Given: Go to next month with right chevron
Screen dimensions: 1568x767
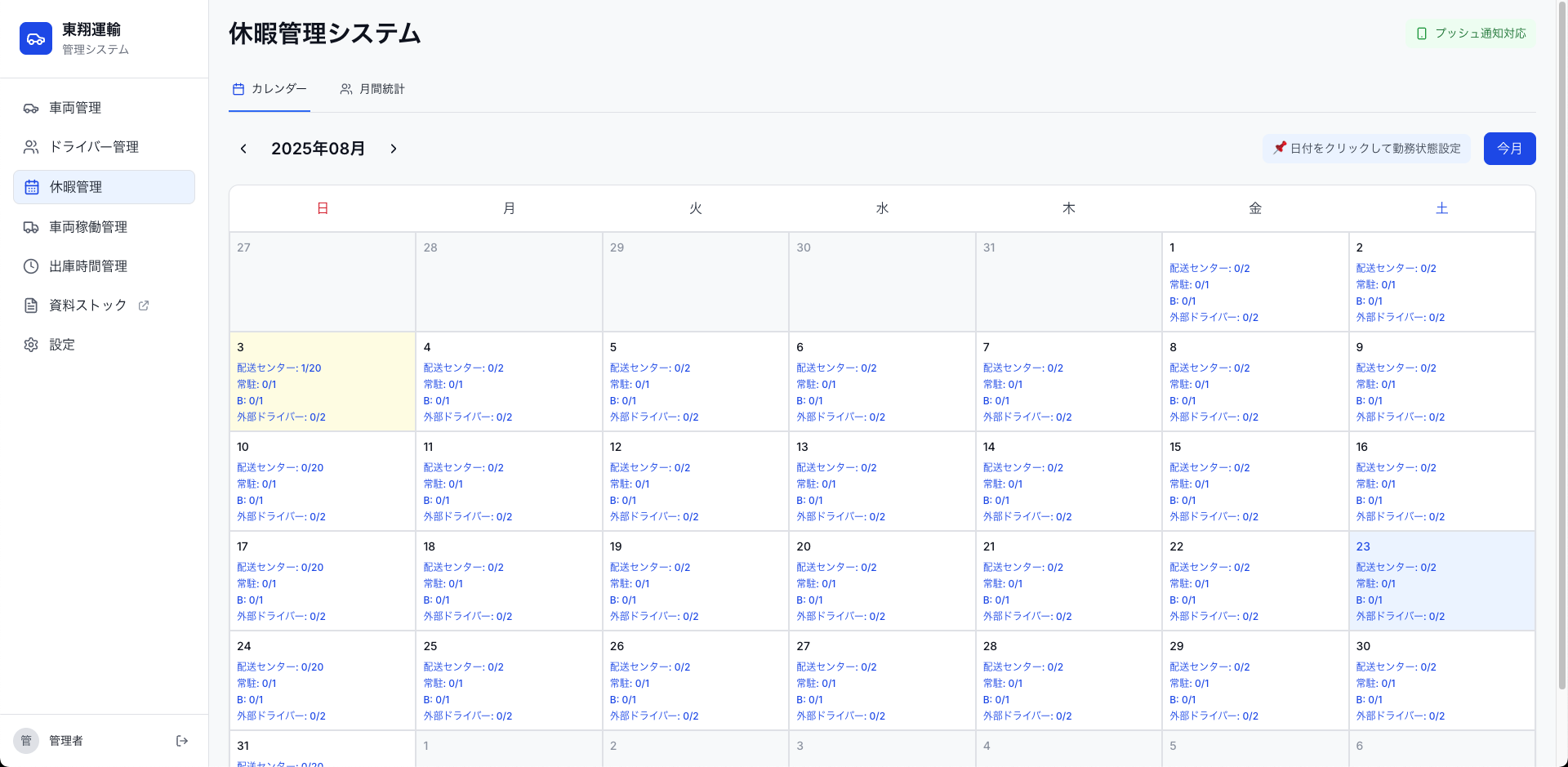Looking at the screenshot, I should click(394, 149).
